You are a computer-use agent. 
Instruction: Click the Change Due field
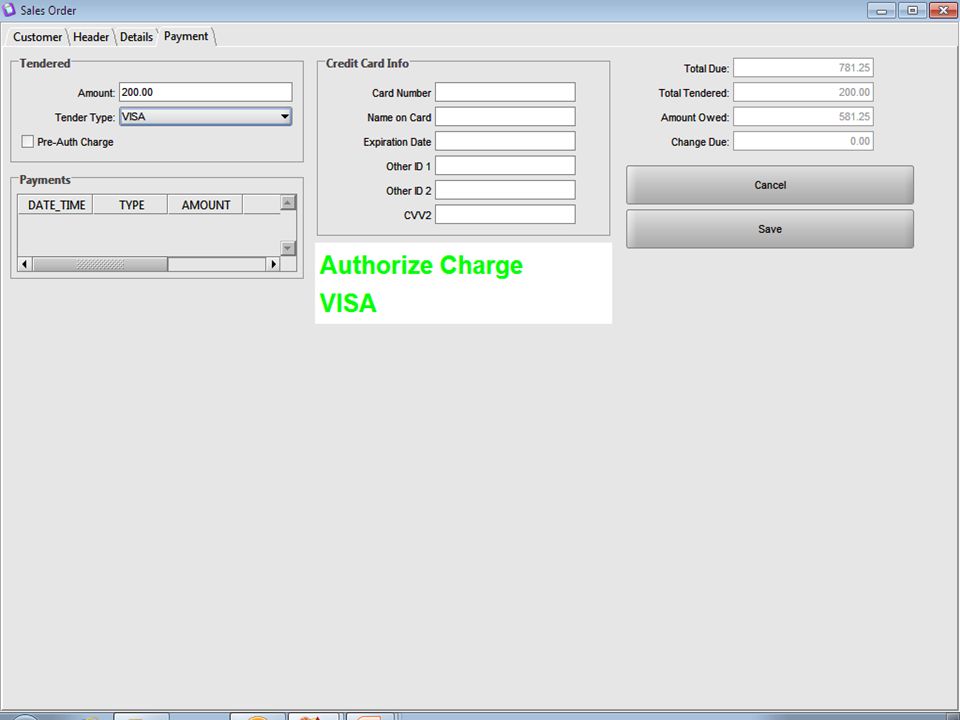click(x=803, y=141)
